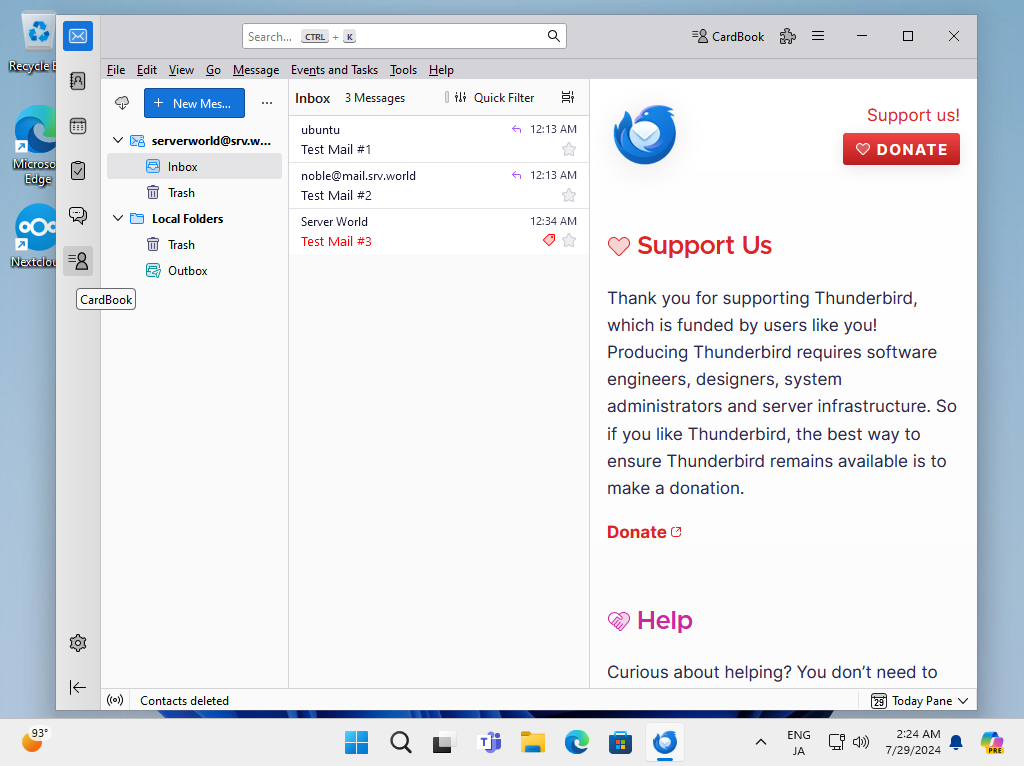Toggle the Quick Filter bar

click(x=495, y=97)
